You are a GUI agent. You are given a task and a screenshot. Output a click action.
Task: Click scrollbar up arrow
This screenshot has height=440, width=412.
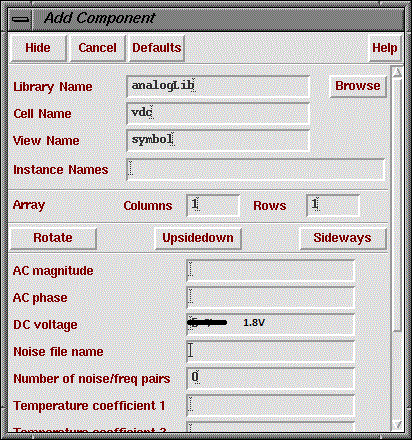point(397,72)
